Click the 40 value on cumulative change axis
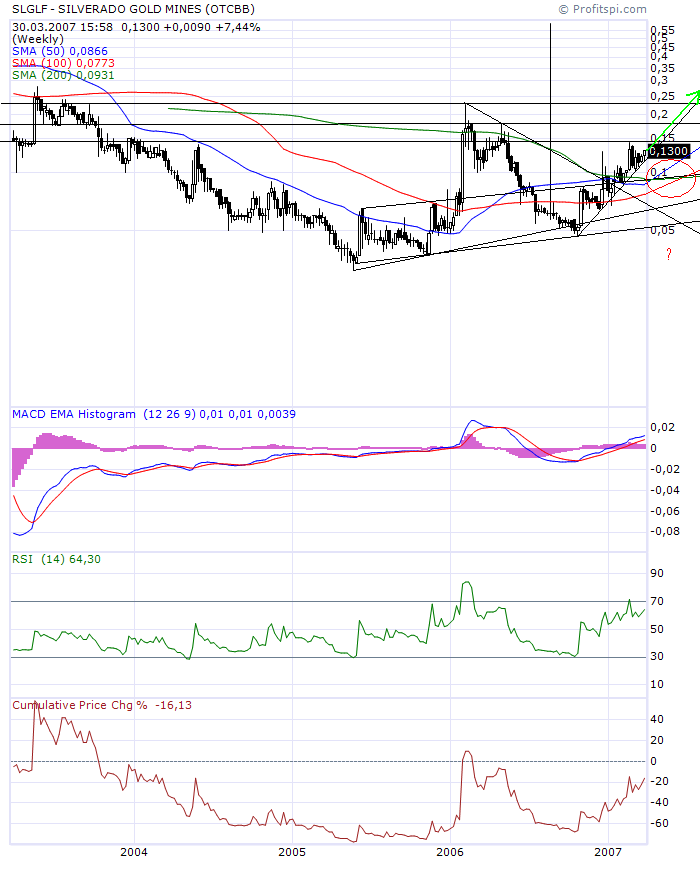The width and height of the screenshot is (700, 875). coord(657,719)
